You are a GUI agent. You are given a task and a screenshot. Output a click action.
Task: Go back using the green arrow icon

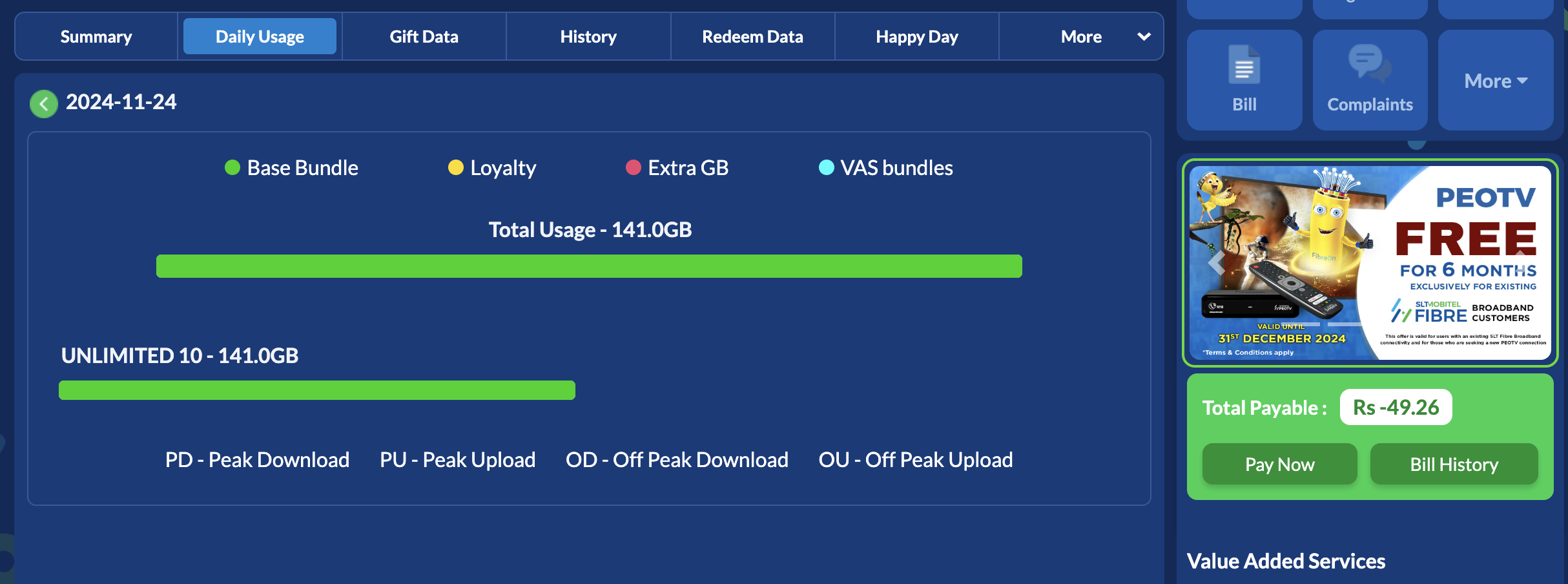[44, 103]
